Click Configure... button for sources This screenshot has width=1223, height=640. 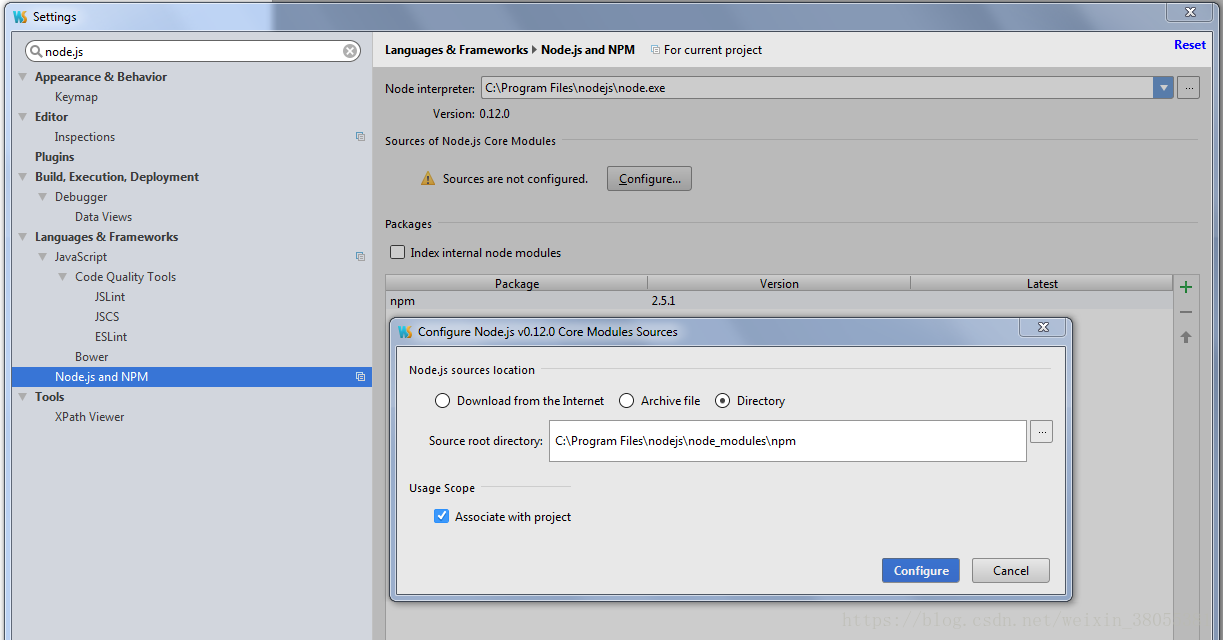click(649, 179)
